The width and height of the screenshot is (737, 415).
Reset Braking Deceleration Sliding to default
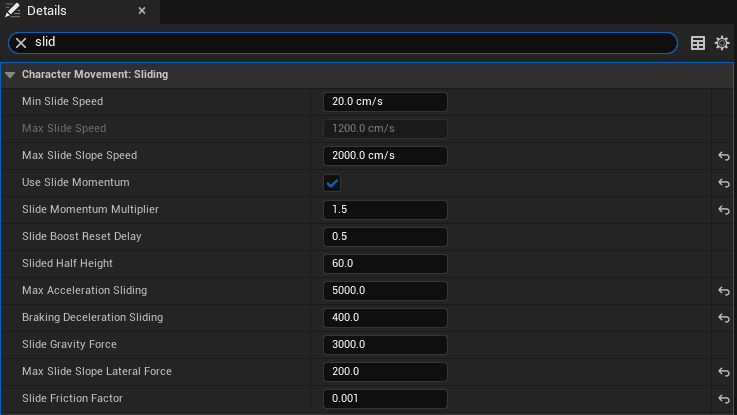724,318
